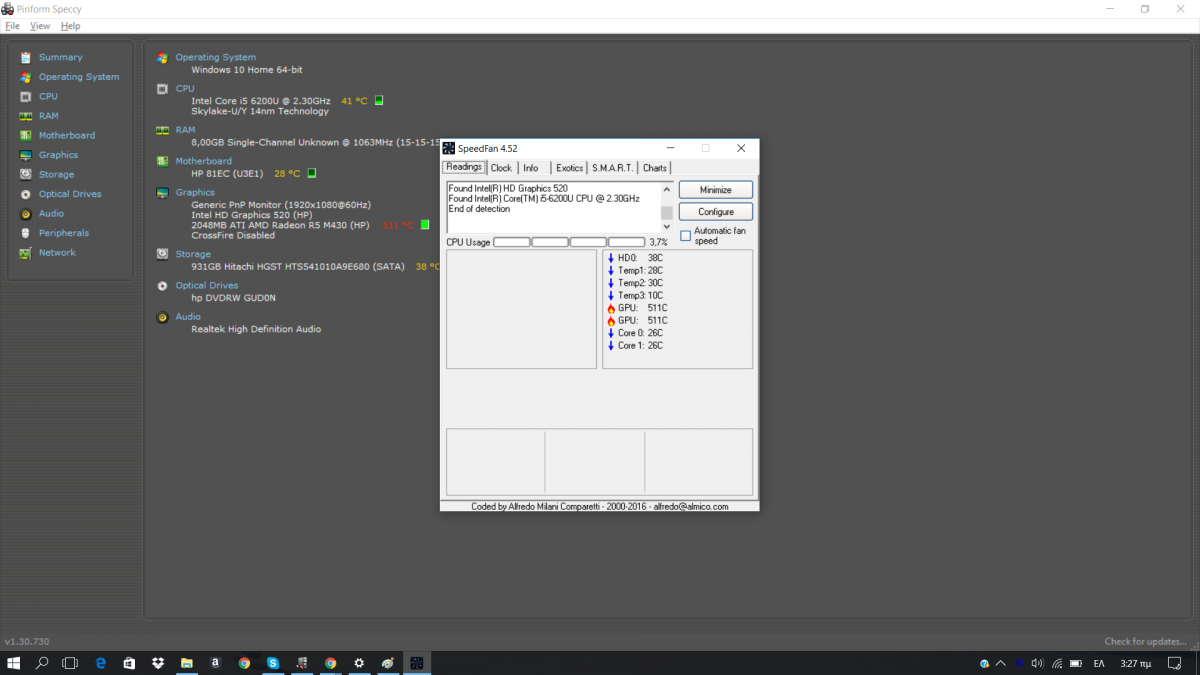Click the RAM heading link in summary panel
1200x675 pixels.
coord(185,129)
